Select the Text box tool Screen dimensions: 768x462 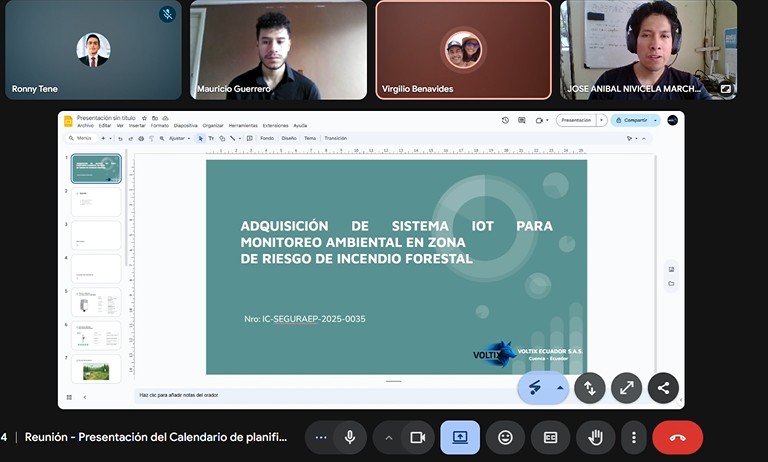coord(211,139)
